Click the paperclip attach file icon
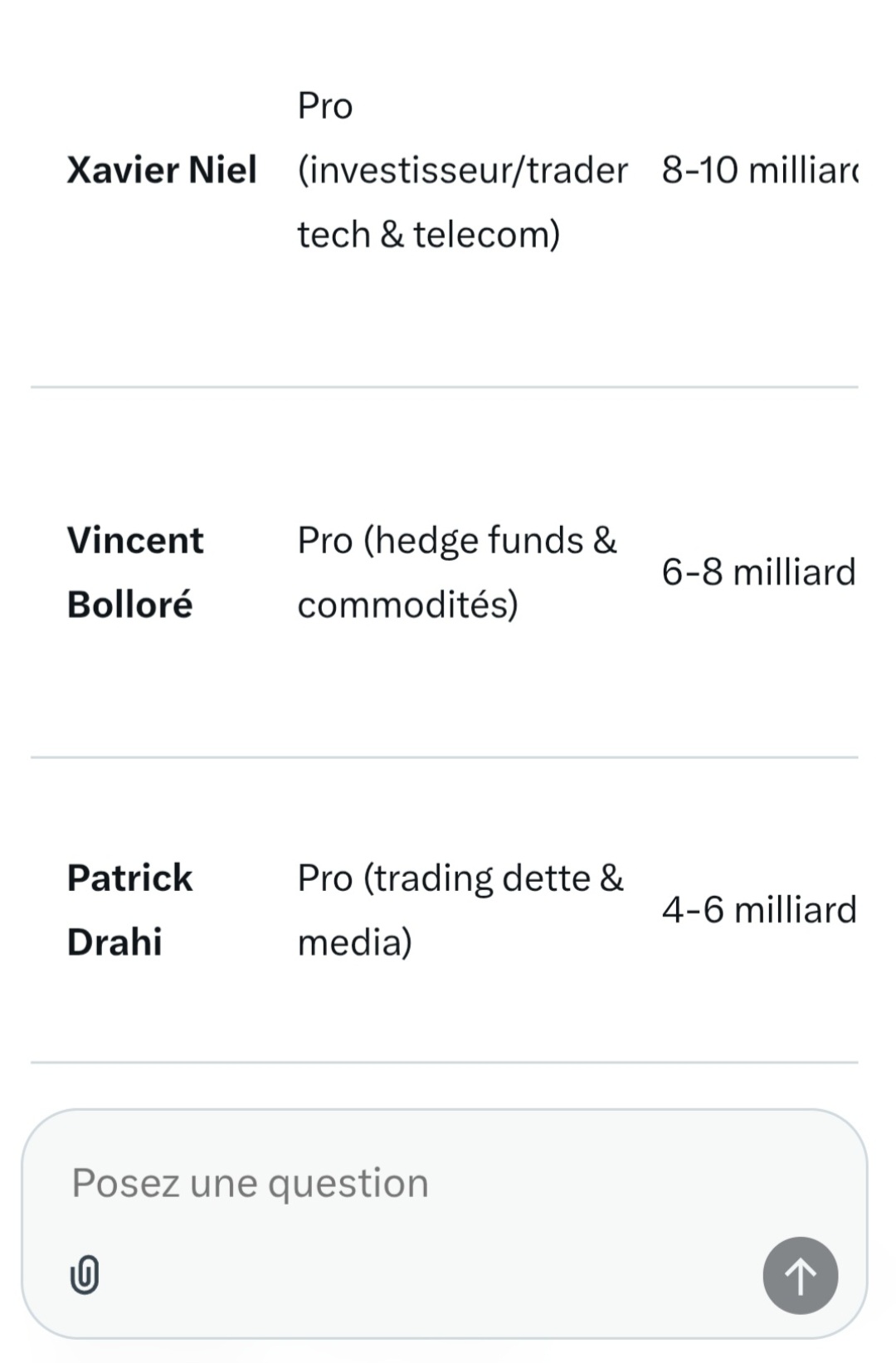The image size is (896, 1363). [x=85, y=1275]
